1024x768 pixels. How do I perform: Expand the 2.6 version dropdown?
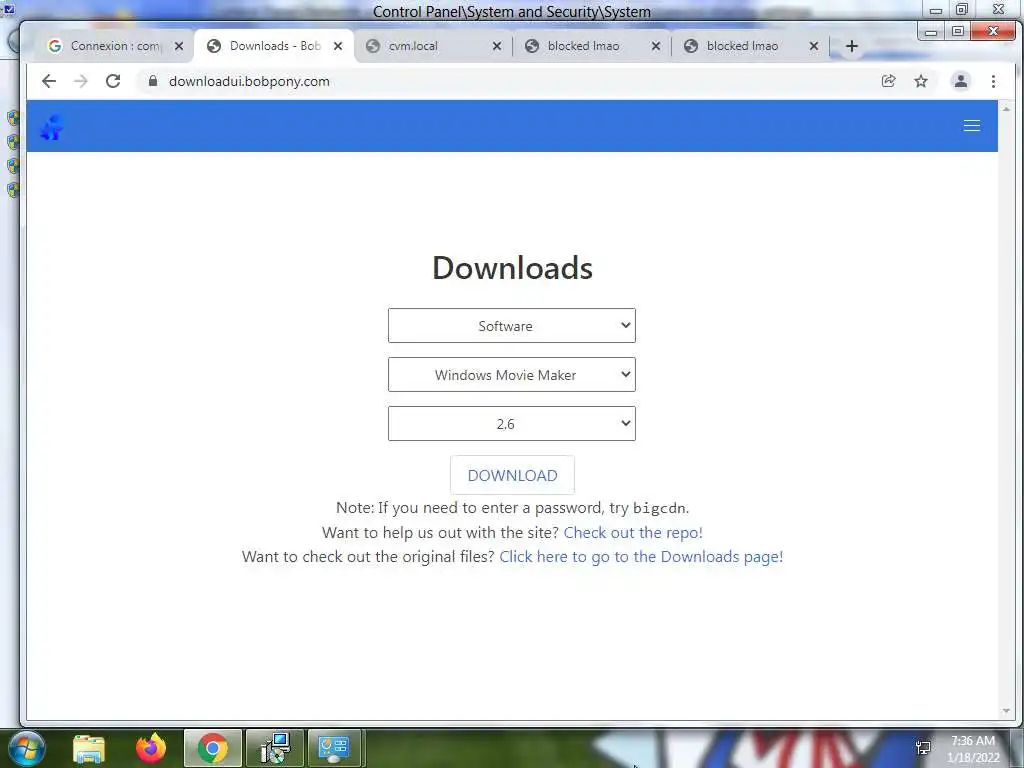click(511, 423)
